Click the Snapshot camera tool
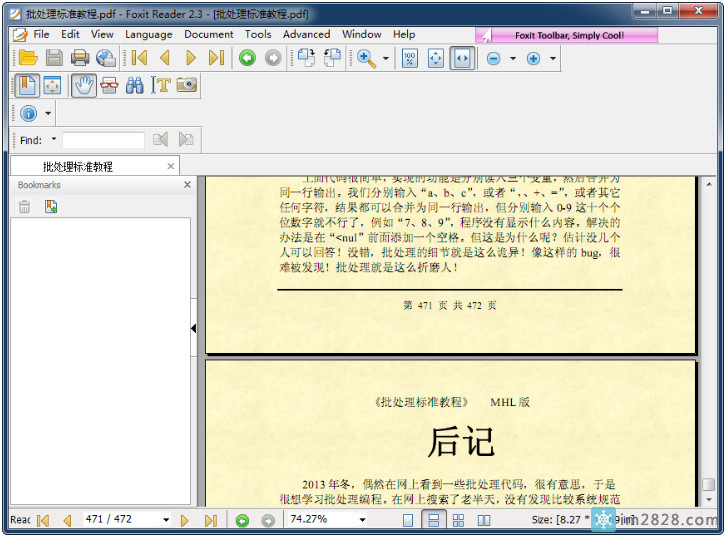The width and height of the screenshot is (726, 537). 186,86
